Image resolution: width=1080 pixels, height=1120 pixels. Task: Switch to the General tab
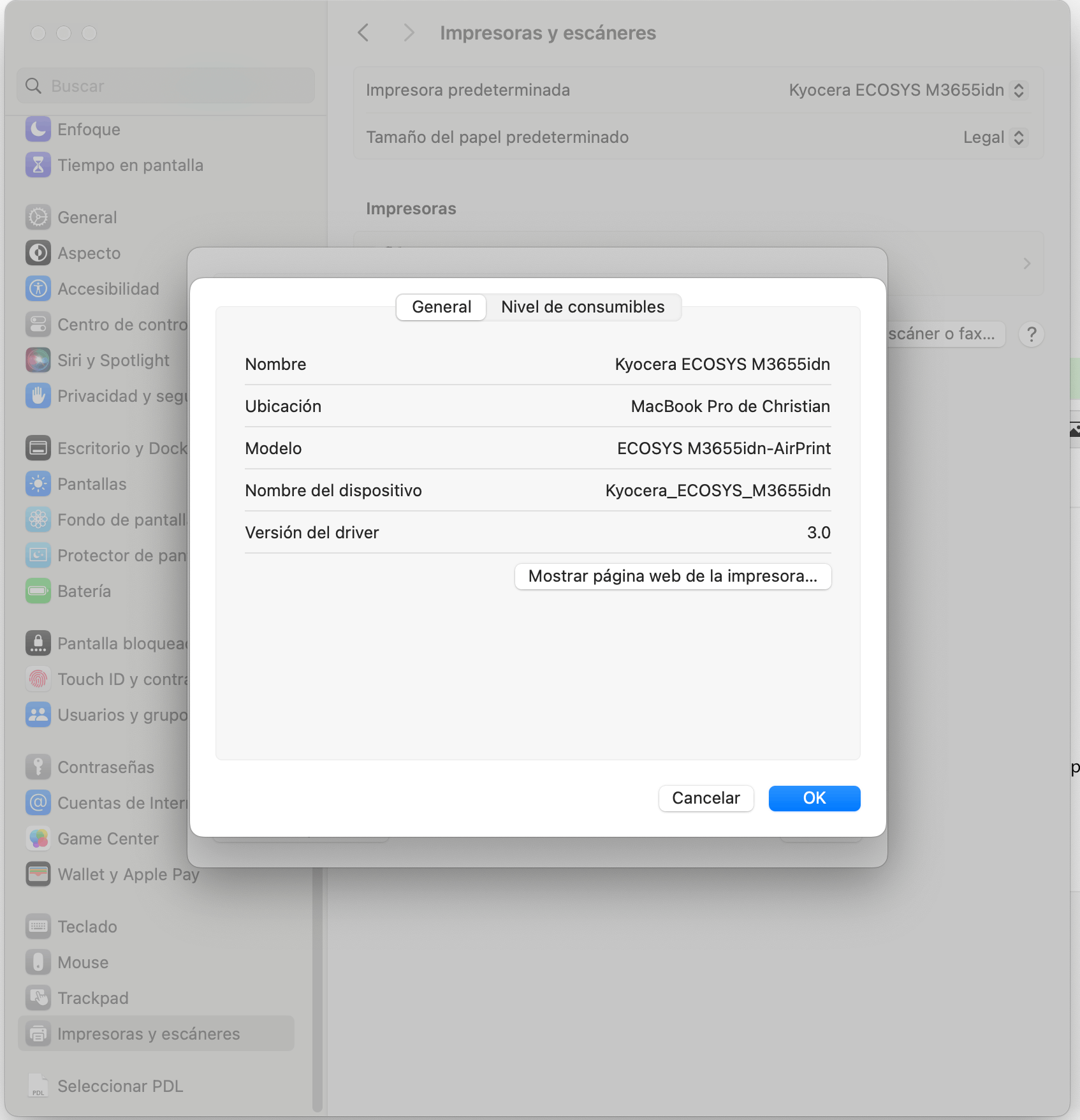(441, 307)
